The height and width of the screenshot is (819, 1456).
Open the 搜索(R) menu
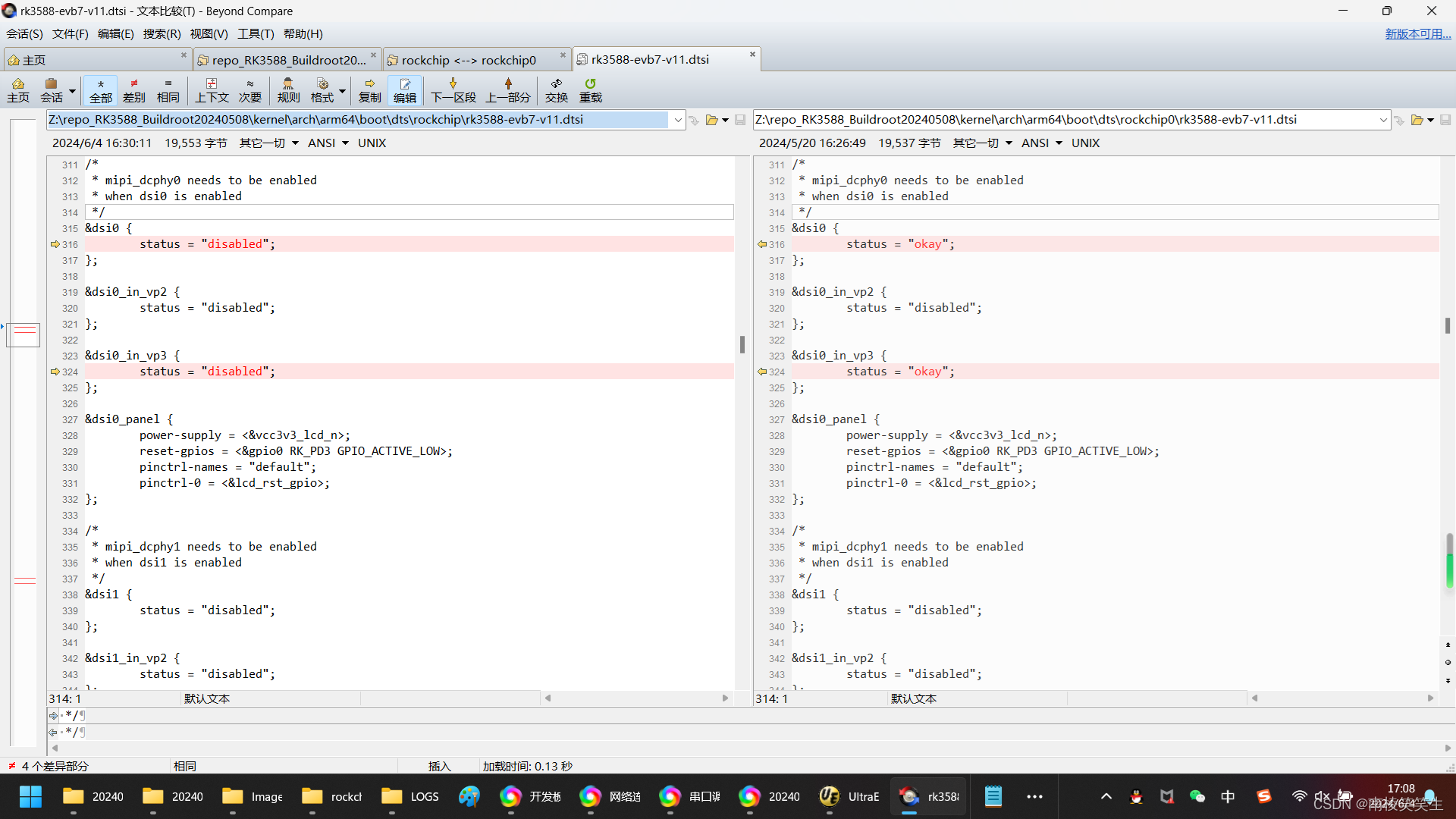162,34
